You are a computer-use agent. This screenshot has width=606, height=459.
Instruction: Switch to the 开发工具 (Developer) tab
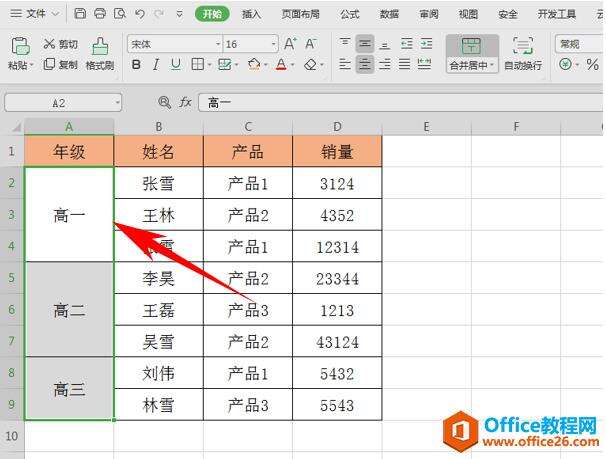(557, 14)
